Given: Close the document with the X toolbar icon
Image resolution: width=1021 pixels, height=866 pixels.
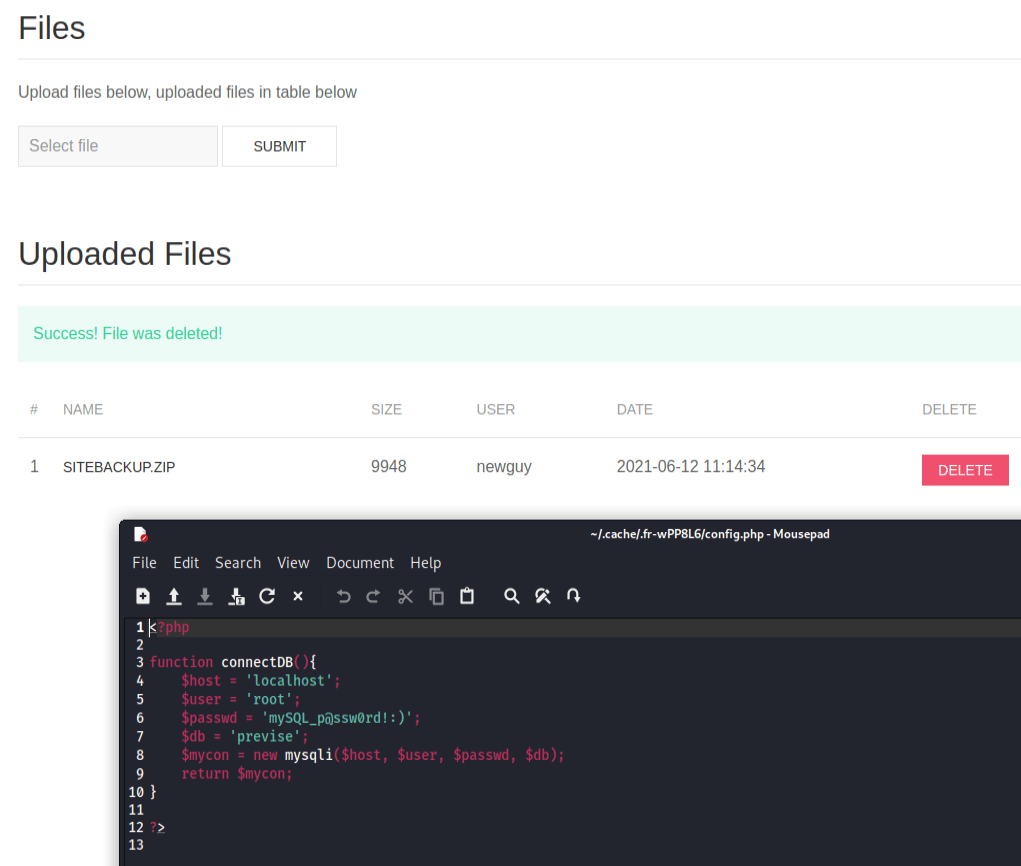Looking at the screenshot, I should tap(298, 596).
